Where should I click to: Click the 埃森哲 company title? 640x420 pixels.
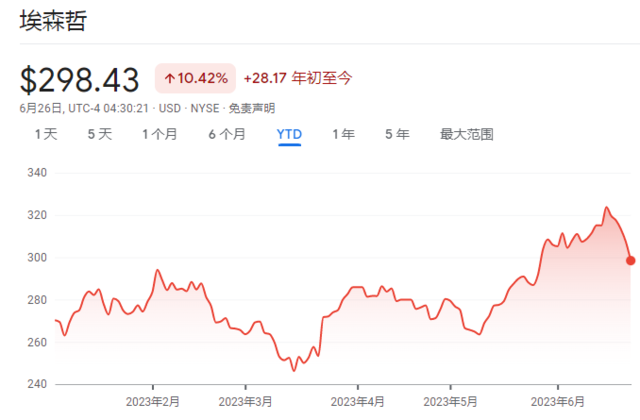point(53,21)
